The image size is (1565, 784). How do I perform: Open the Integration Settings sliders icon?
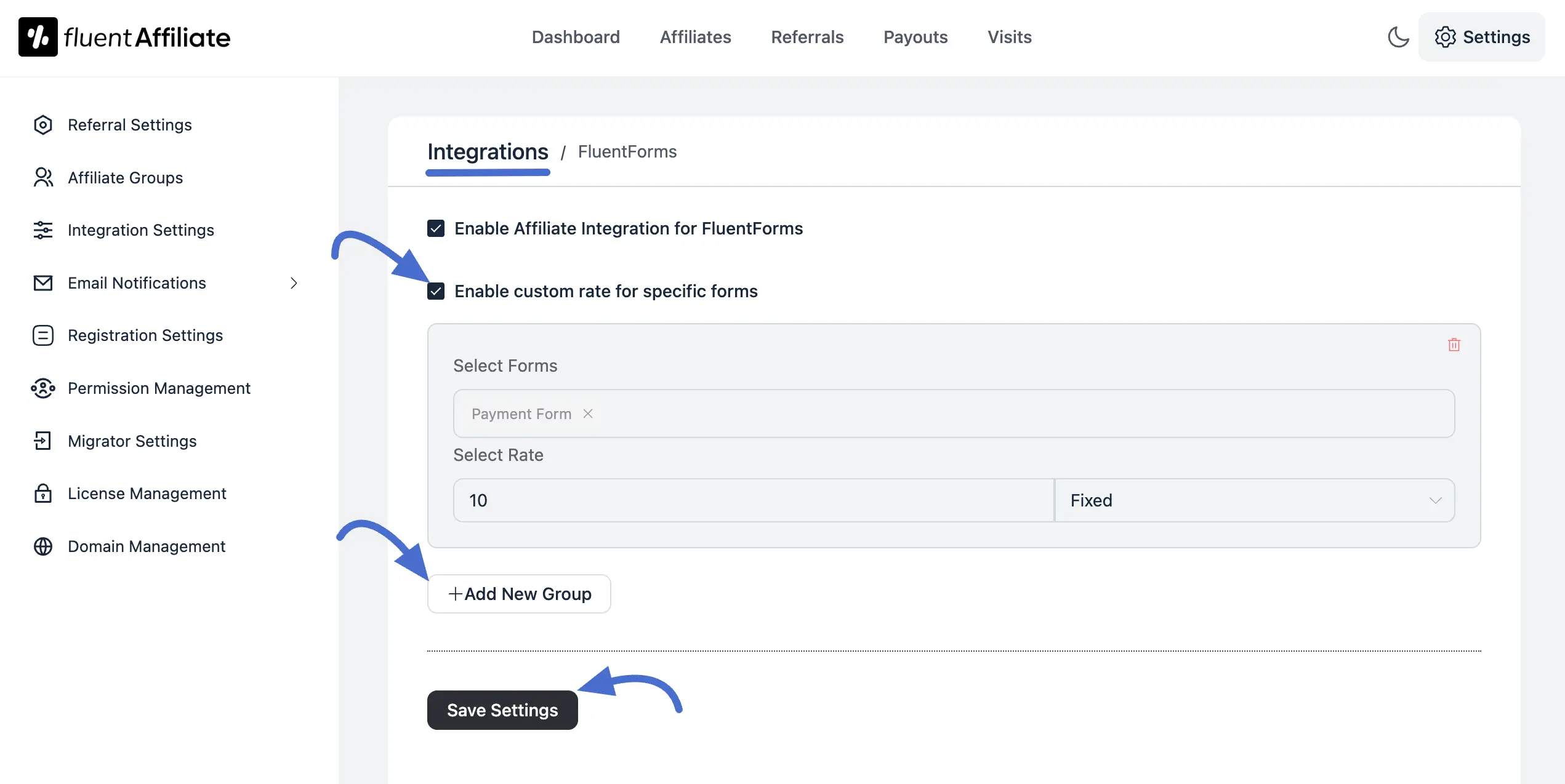click(42, 230)
